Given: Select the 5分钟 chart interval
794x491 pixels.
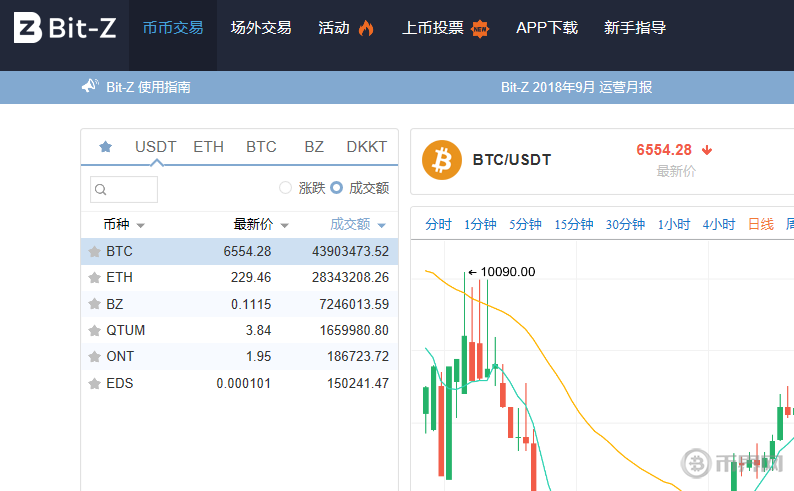Looking at the screenshot, I should (525, 224).
